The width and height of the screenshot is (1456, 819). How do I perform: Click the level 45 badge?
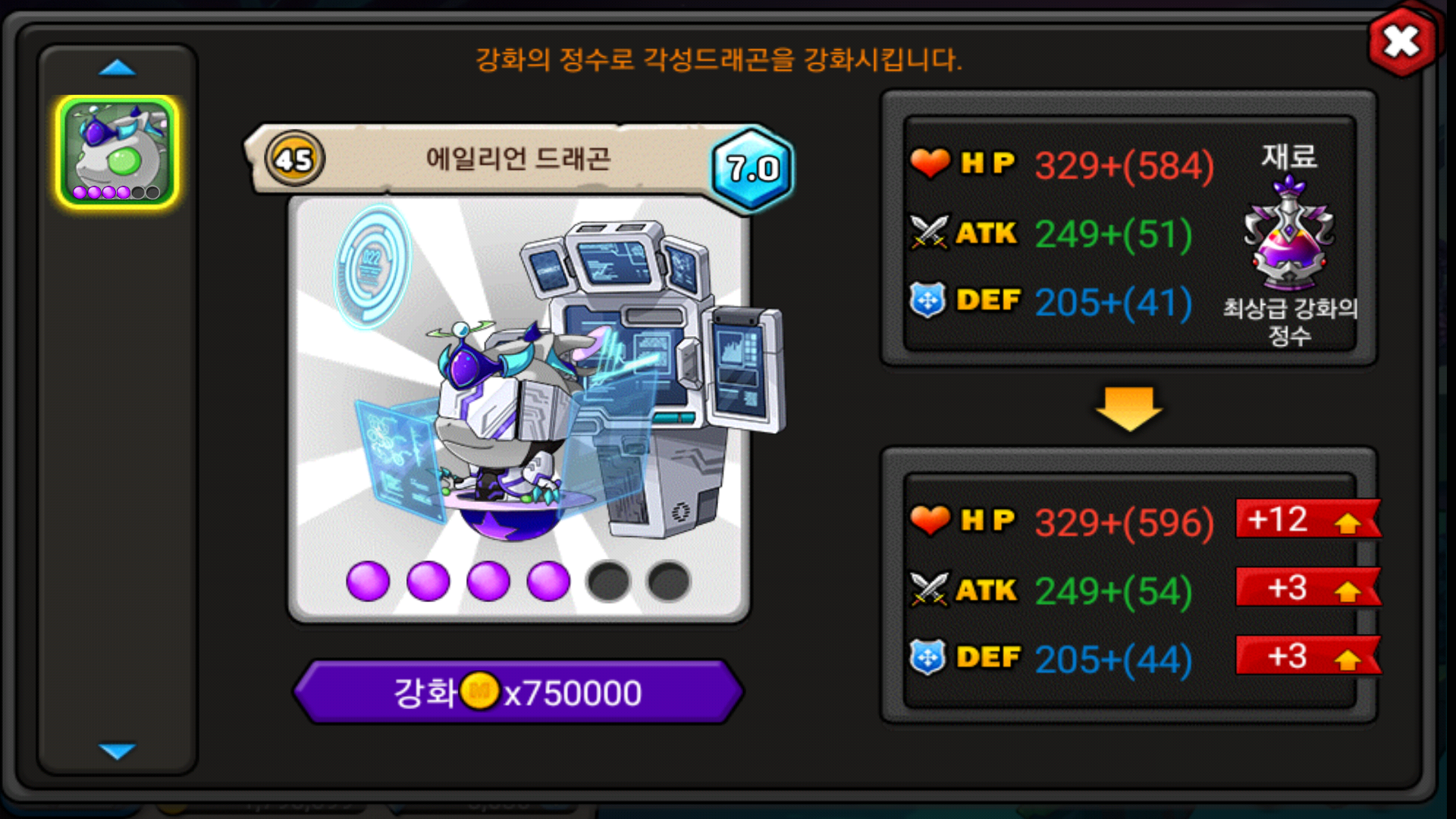click(x=294, y=159)
